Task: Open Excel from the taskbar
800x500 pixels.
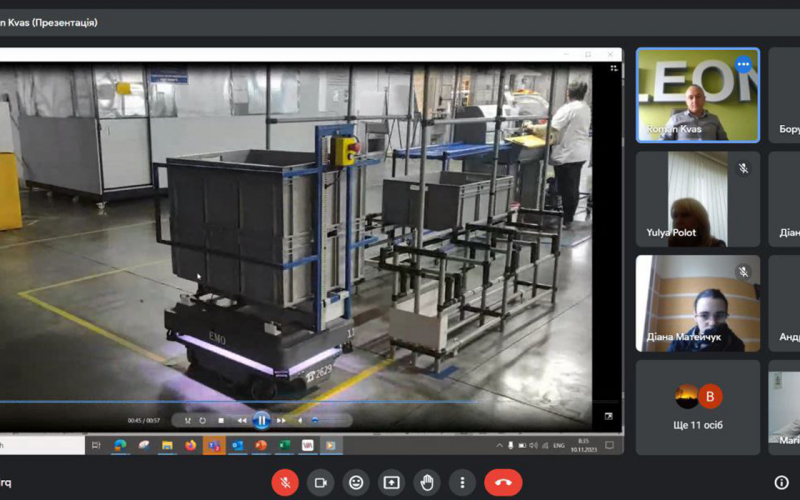Action: pyautogui.click(x=284, y=445)
